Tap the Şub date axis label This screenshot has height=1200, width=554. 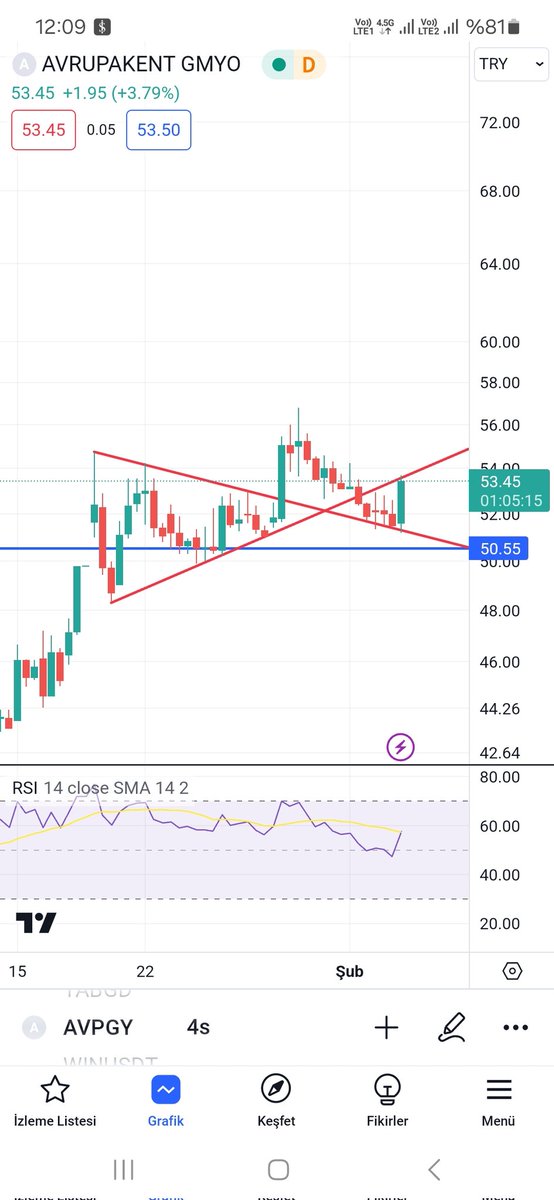coord(349,971)
